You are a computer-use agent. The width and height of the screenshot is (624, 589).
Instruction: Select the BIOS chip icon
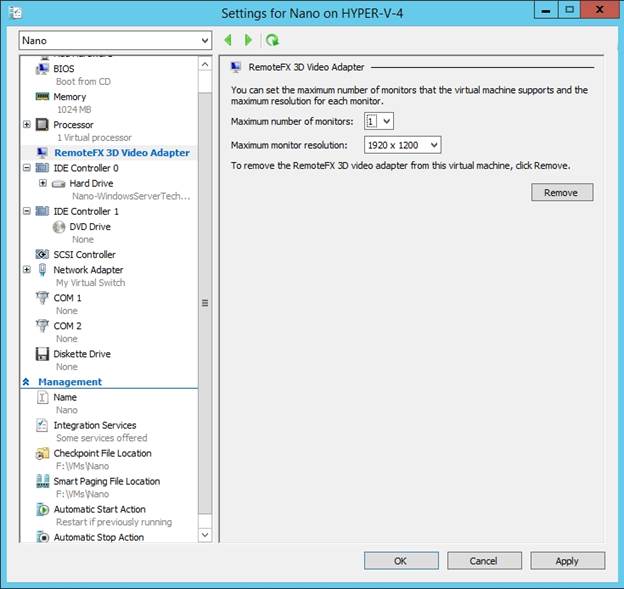coord(42,69)
